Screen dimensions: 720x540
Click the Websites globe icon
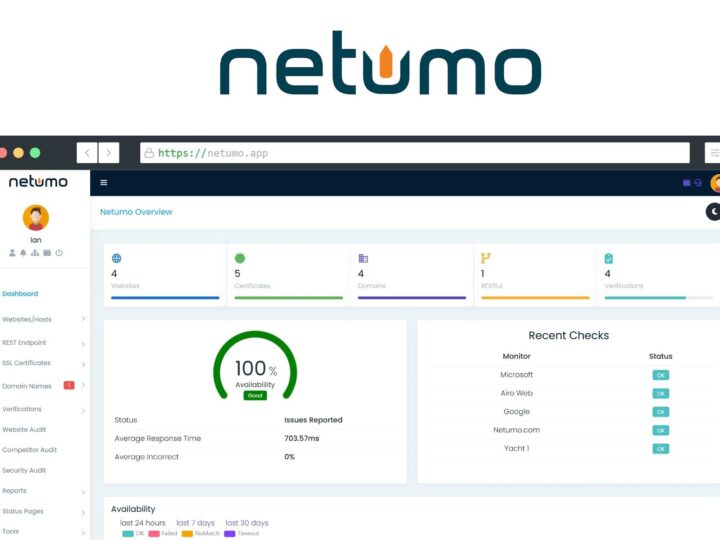[x=117, y=258]
